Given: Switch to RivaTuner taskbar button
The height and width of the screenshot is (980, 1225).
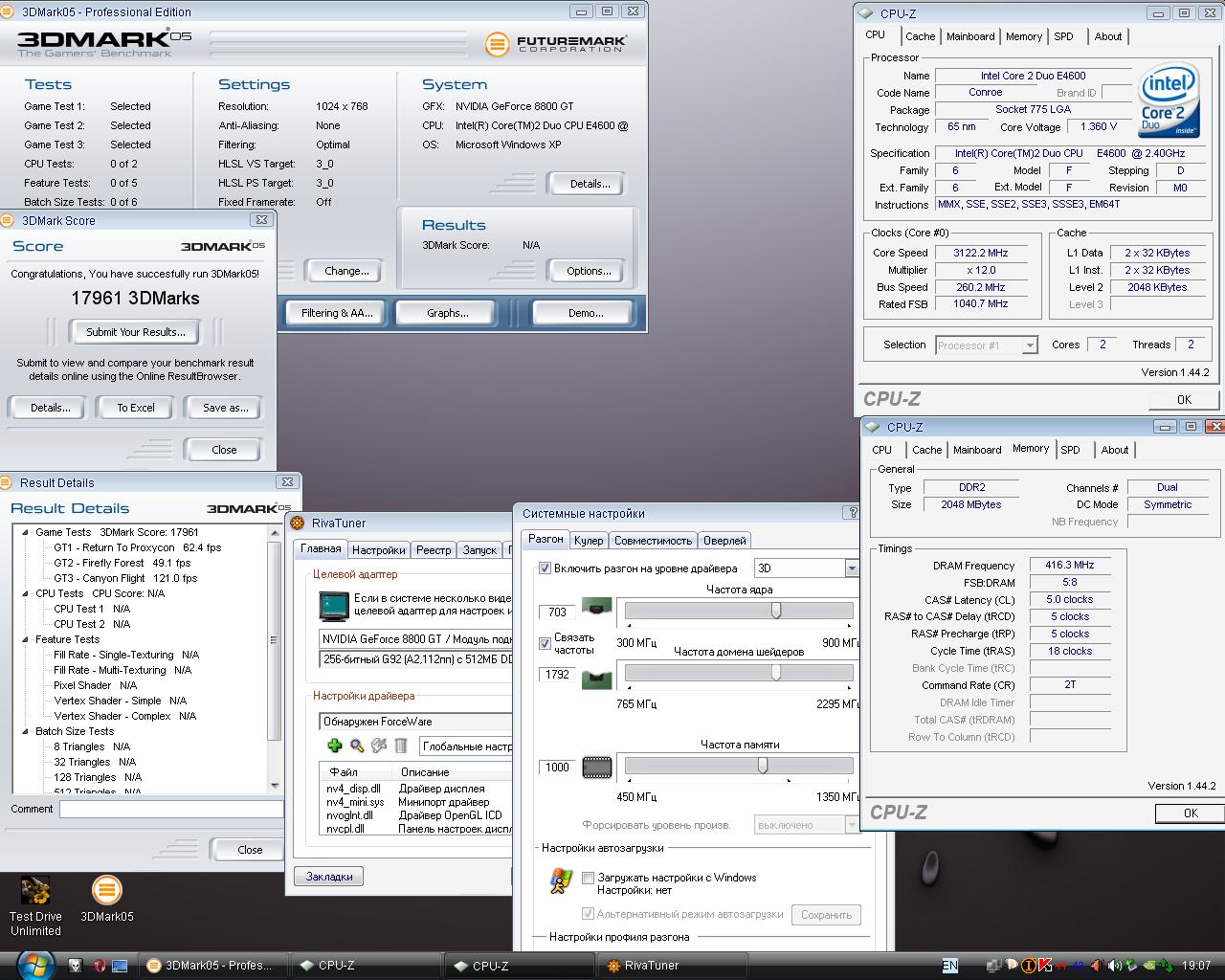Looking at the screenshot, I should [675, 966].
